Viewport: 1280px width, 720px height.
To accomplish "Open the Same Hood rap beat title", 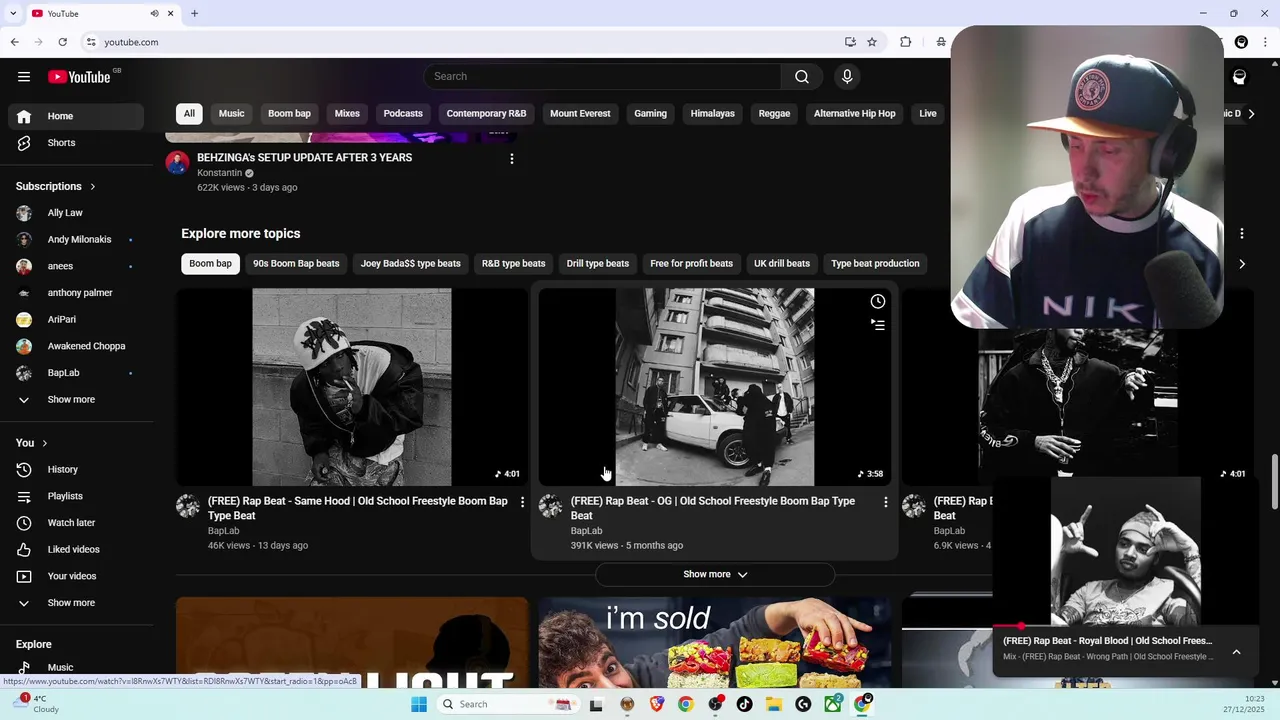I will pyautogui.click(x=357, y=509).
